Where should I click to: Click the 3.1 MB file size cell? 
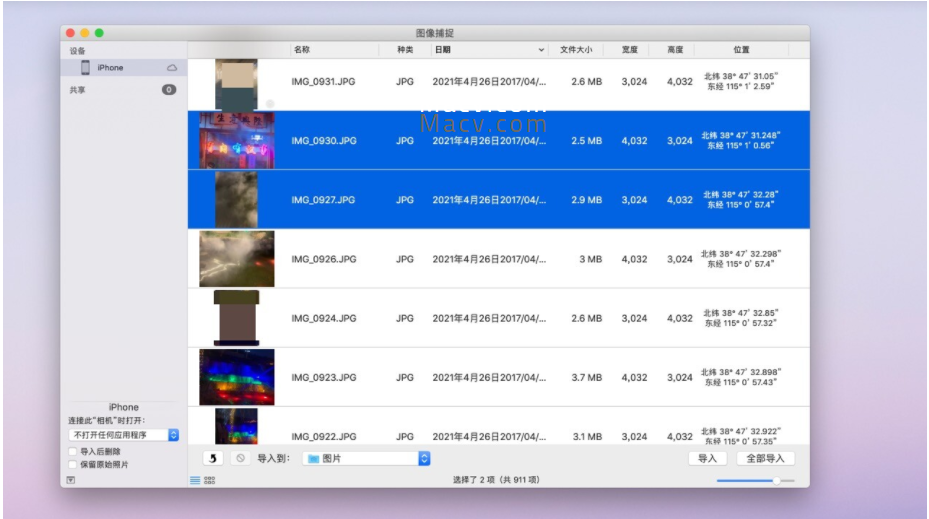(587, 437)
